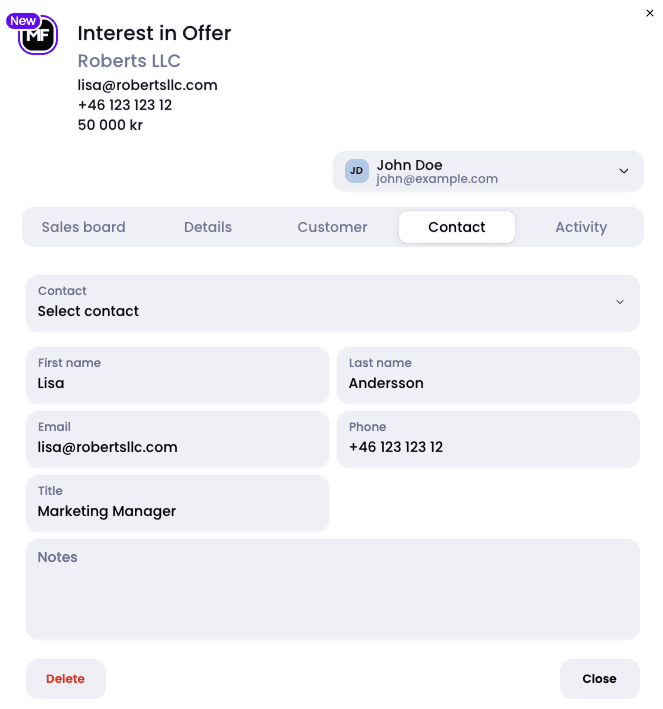Switch to the Sales board tab

point(83,227)
